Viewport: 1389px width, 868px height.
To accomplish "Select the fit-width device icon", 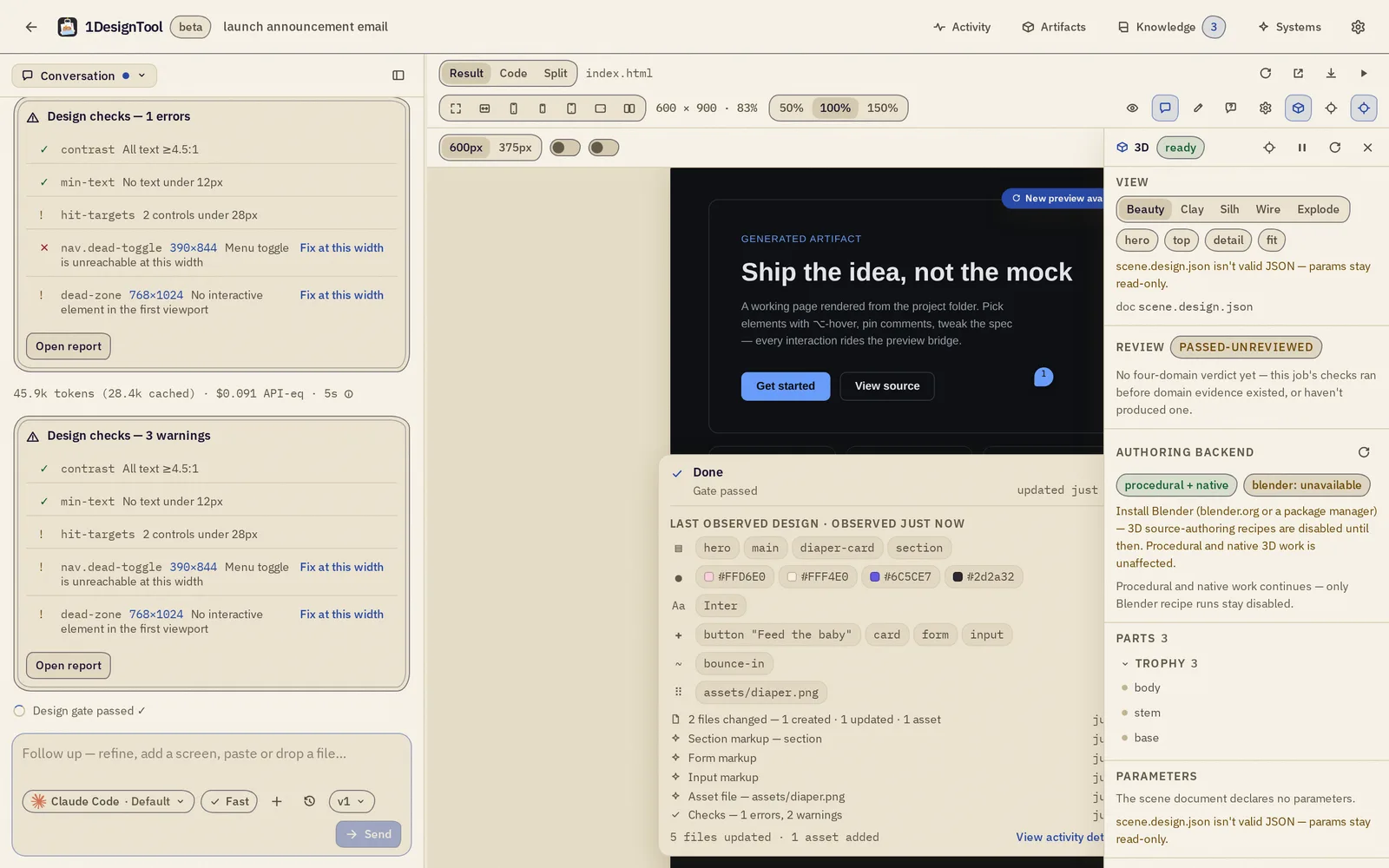I will (484, 108).
